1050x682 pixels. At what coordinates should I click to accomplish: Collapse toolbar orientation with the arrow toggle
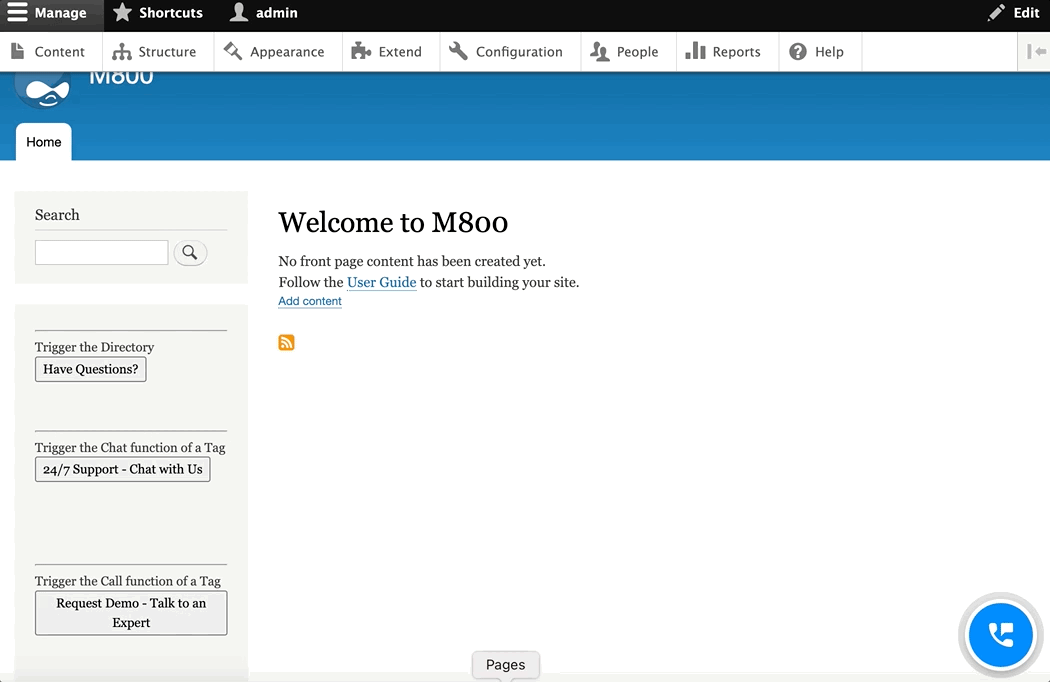coord(1036,52)
